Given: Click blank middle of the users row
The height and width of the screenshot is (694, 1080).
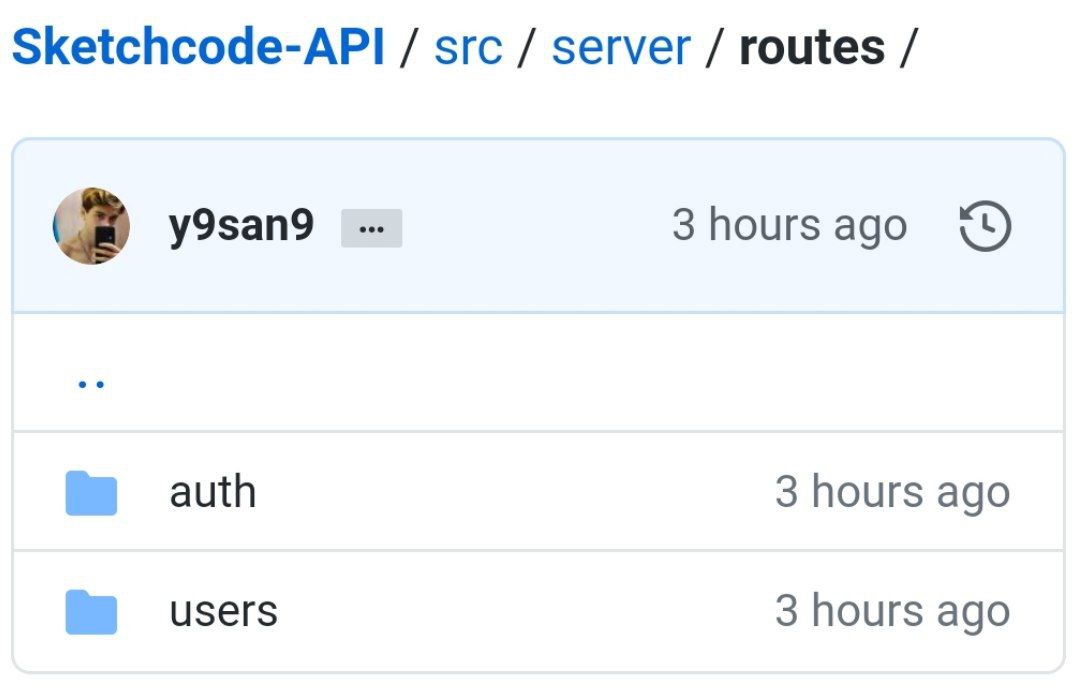Looking at the screenshot, I should pyautogui.click(x=520, y=611).
